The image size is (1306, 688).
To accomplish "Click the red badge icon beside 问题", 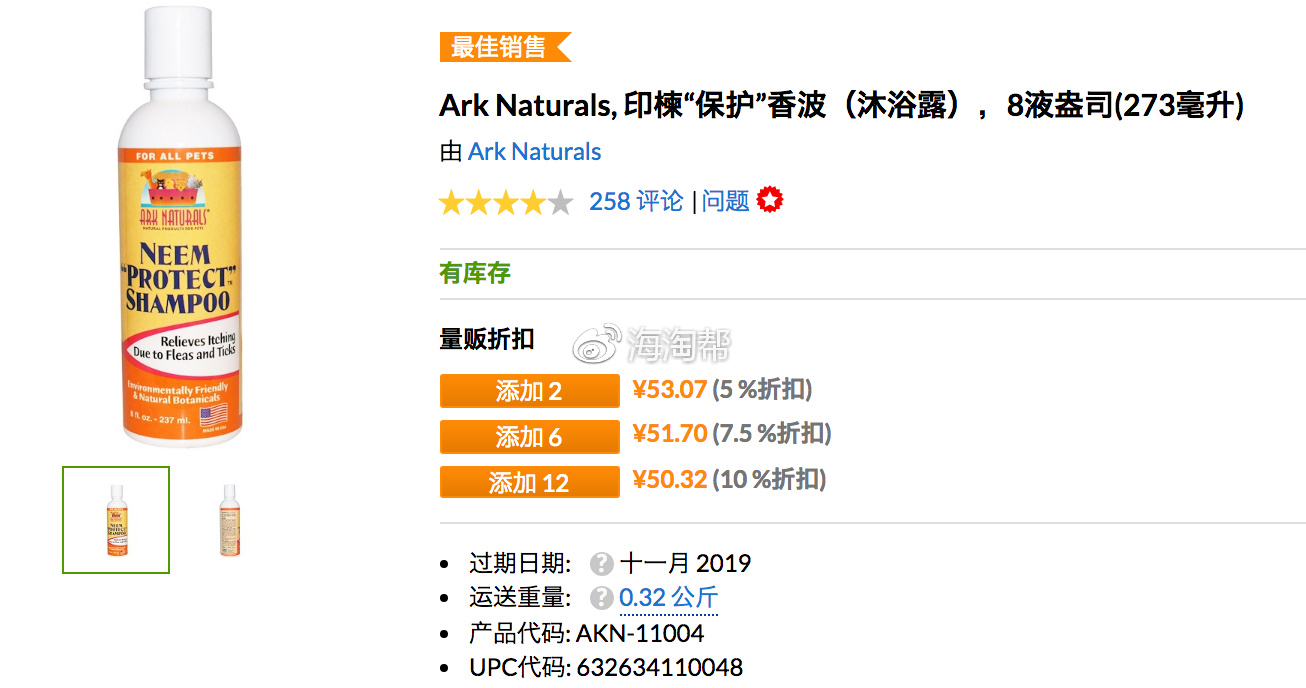I will point(770,201).
